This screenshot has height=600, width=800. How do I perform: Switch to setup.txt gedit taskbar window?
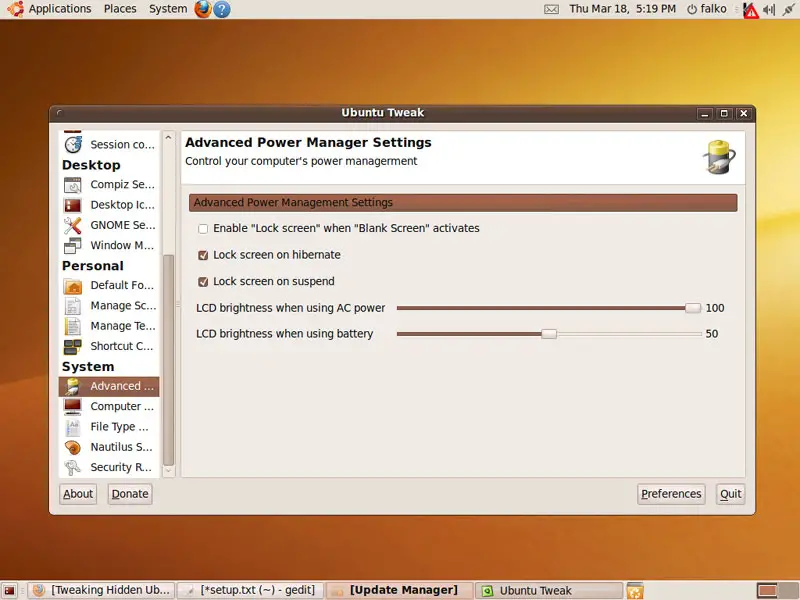click(x=250, y=590)
